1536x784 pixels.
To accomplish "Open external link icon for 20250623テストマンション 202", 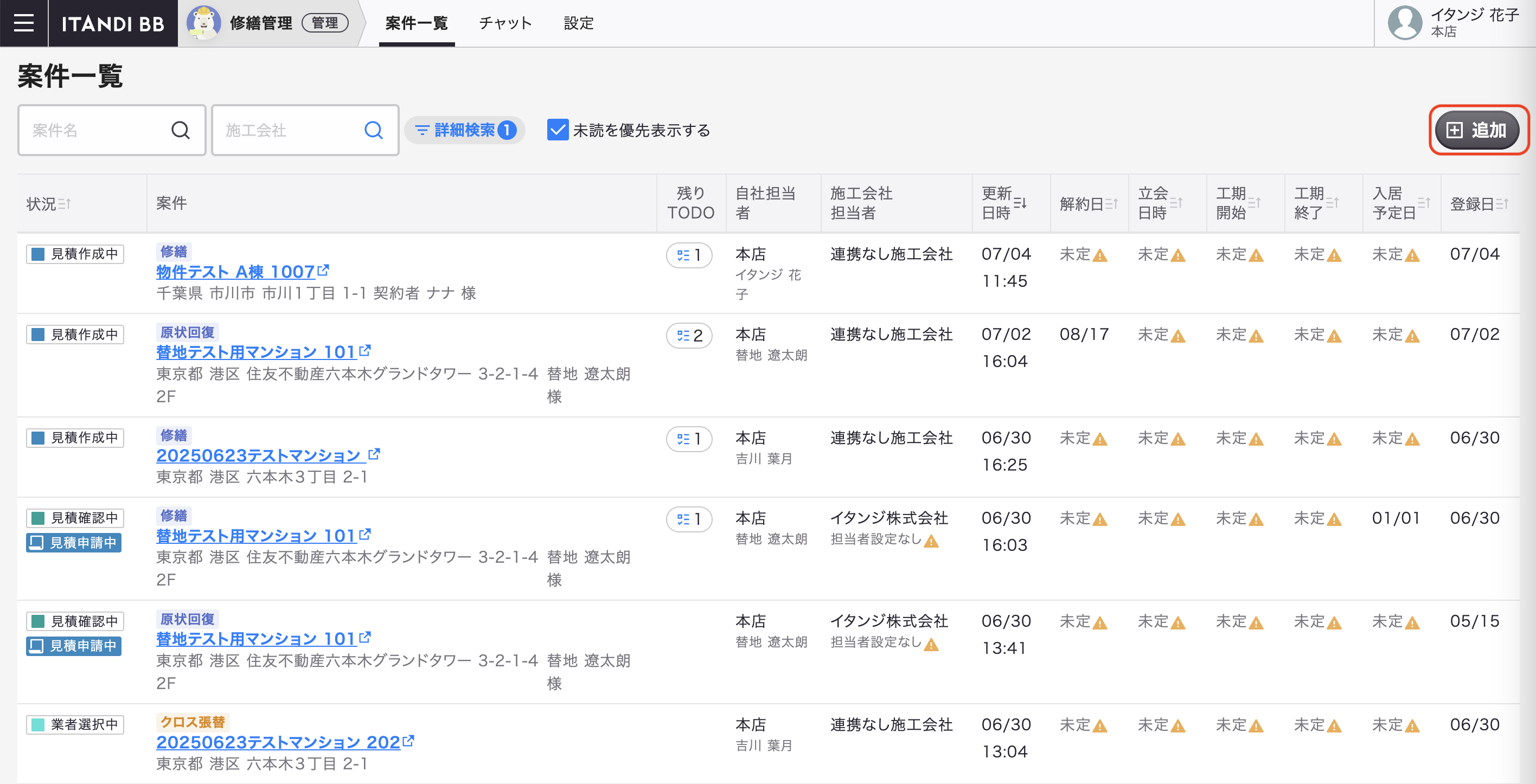I will coord(408,741).
